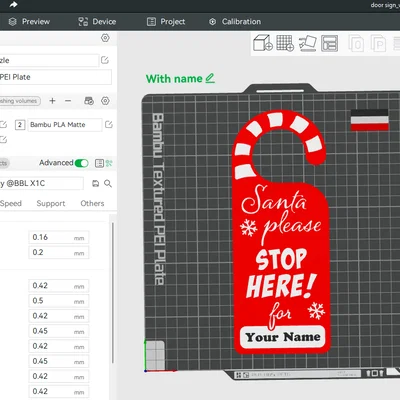
Task: Click the compare presets icon beside Advanced
Action: [99, 163]
